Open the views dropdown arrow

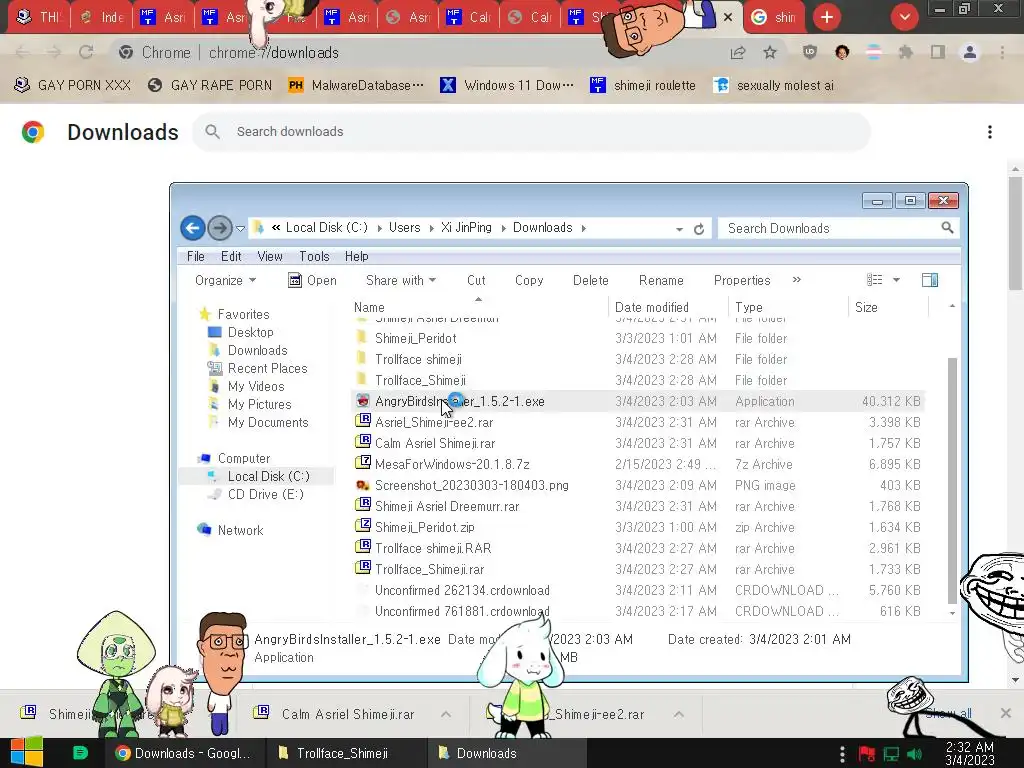tap(896, 280)
